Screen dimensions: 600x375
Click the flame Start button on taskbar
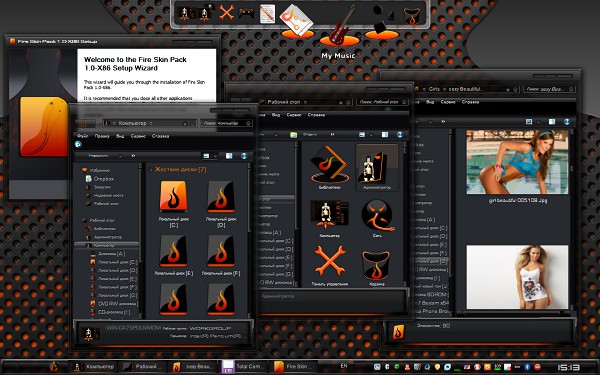54,367
